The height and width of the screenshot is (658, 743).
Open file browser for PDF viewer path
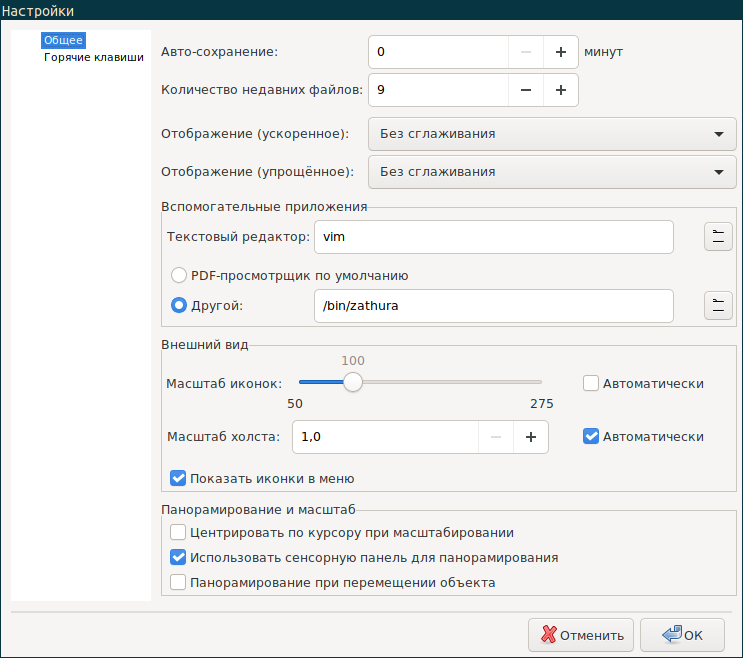718,306
